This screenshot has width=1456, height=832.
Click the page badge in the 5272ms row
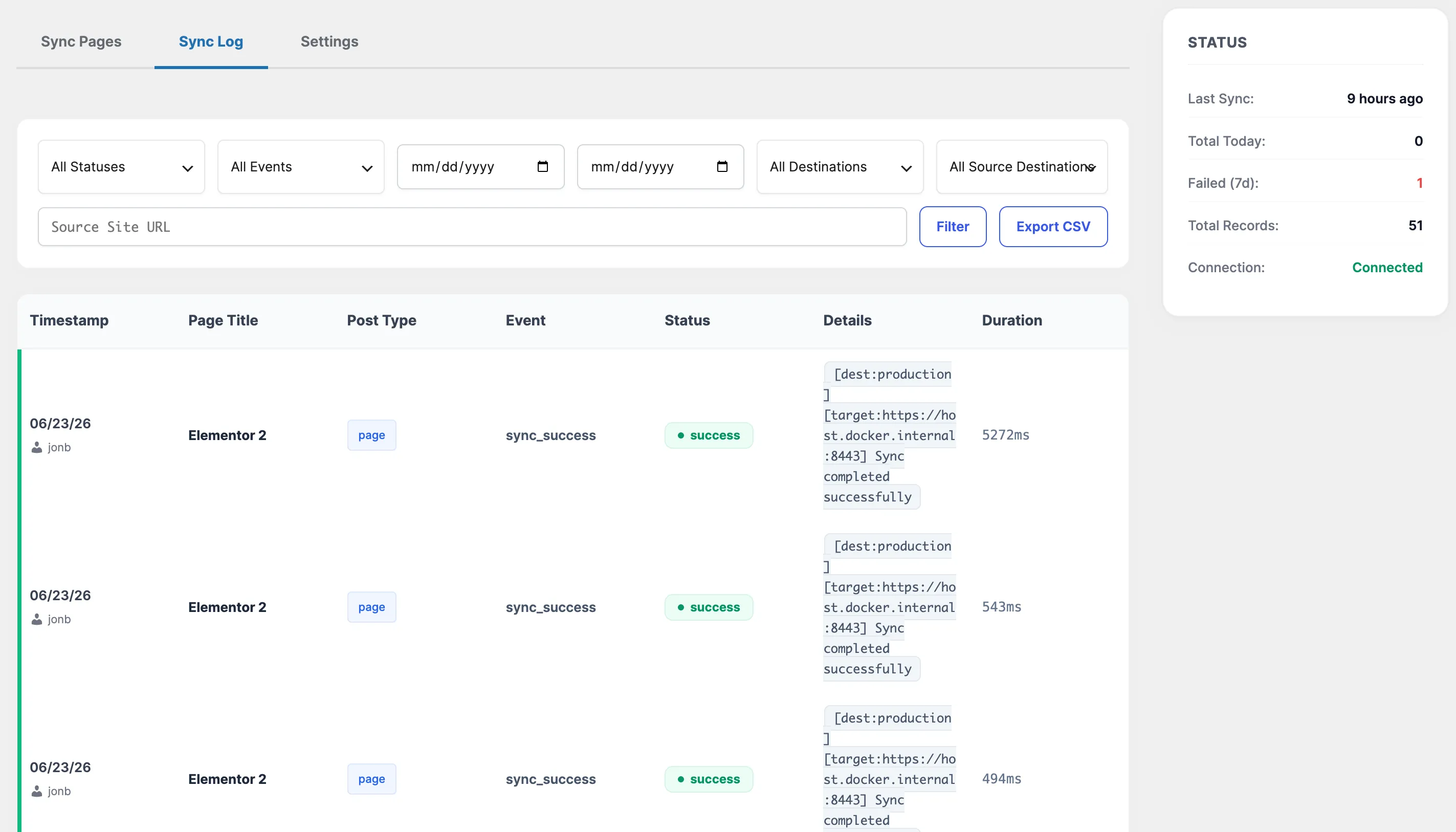point(372,435)
